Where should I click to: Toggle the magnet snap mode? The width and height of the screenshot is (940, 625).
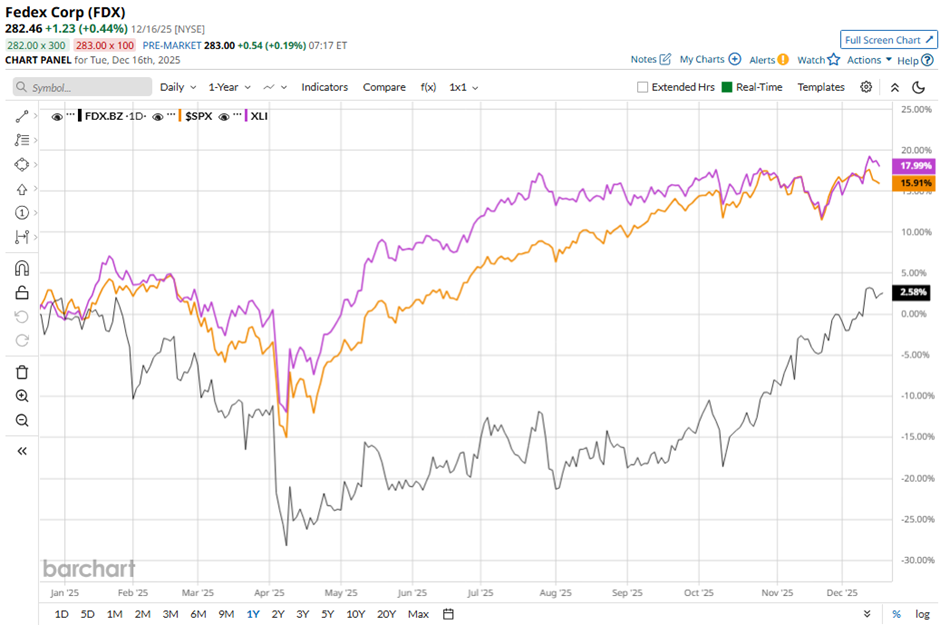[x=22, y=268]
